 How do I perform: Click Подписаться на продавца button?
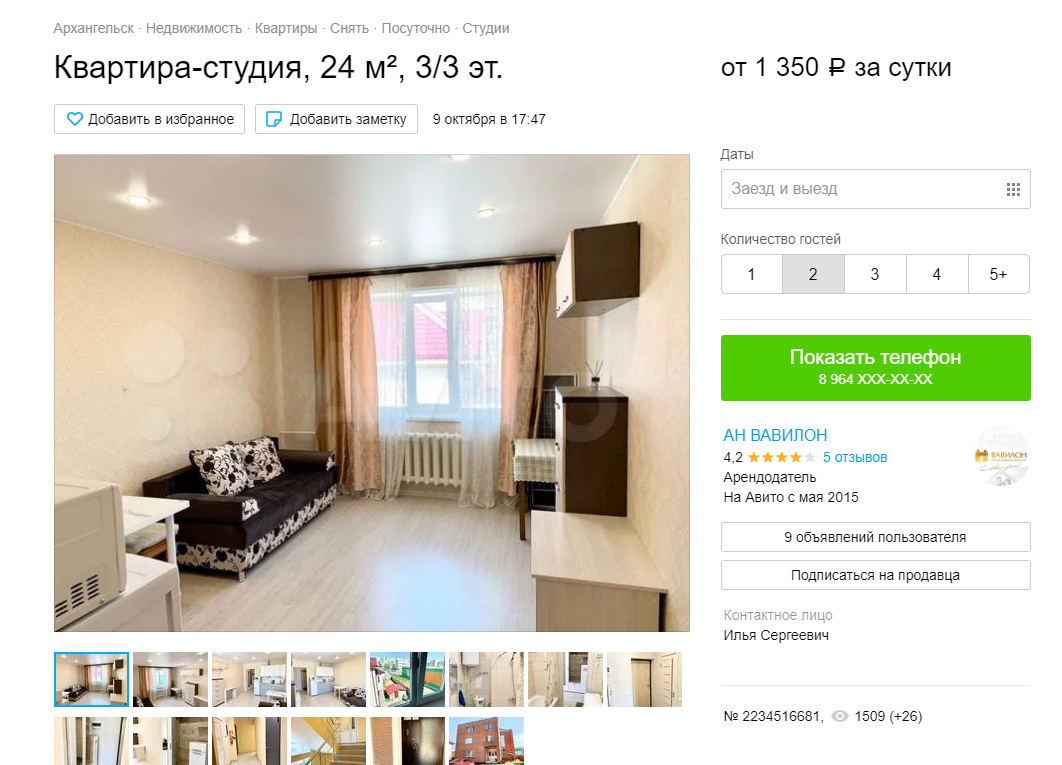pyautogui.click(x=875, y=575)
